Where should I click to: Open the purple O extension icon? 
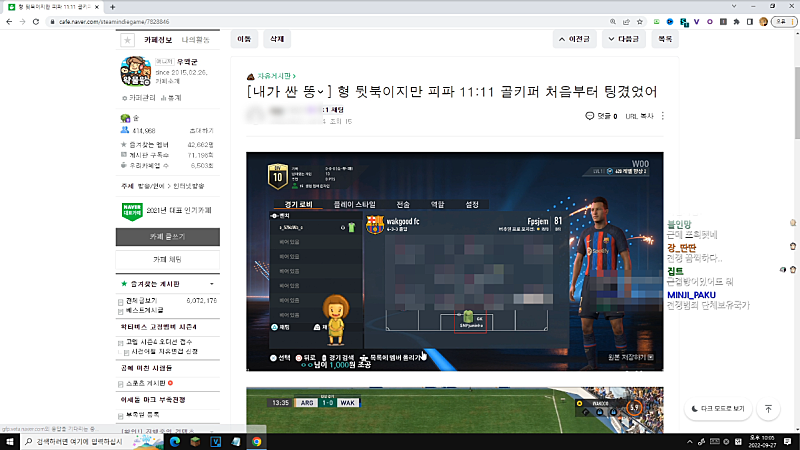(x=710, y=22)
